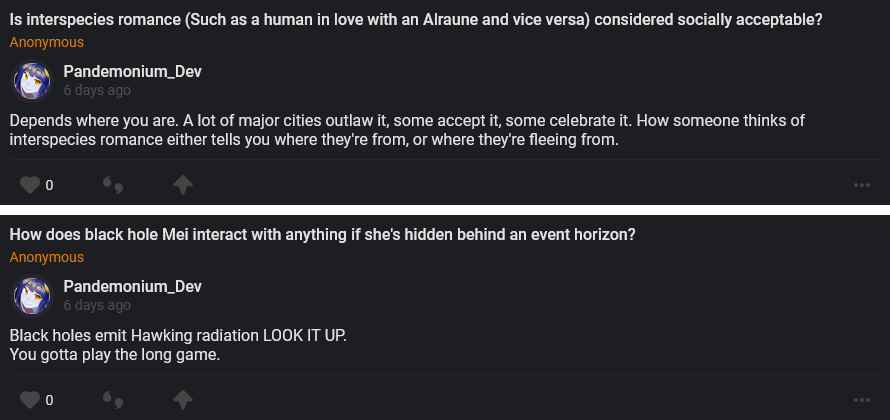Share the interspecies romance answer using the arrow icon
Image resolution: width=890 pixels, height=420 pixels.
182,185
